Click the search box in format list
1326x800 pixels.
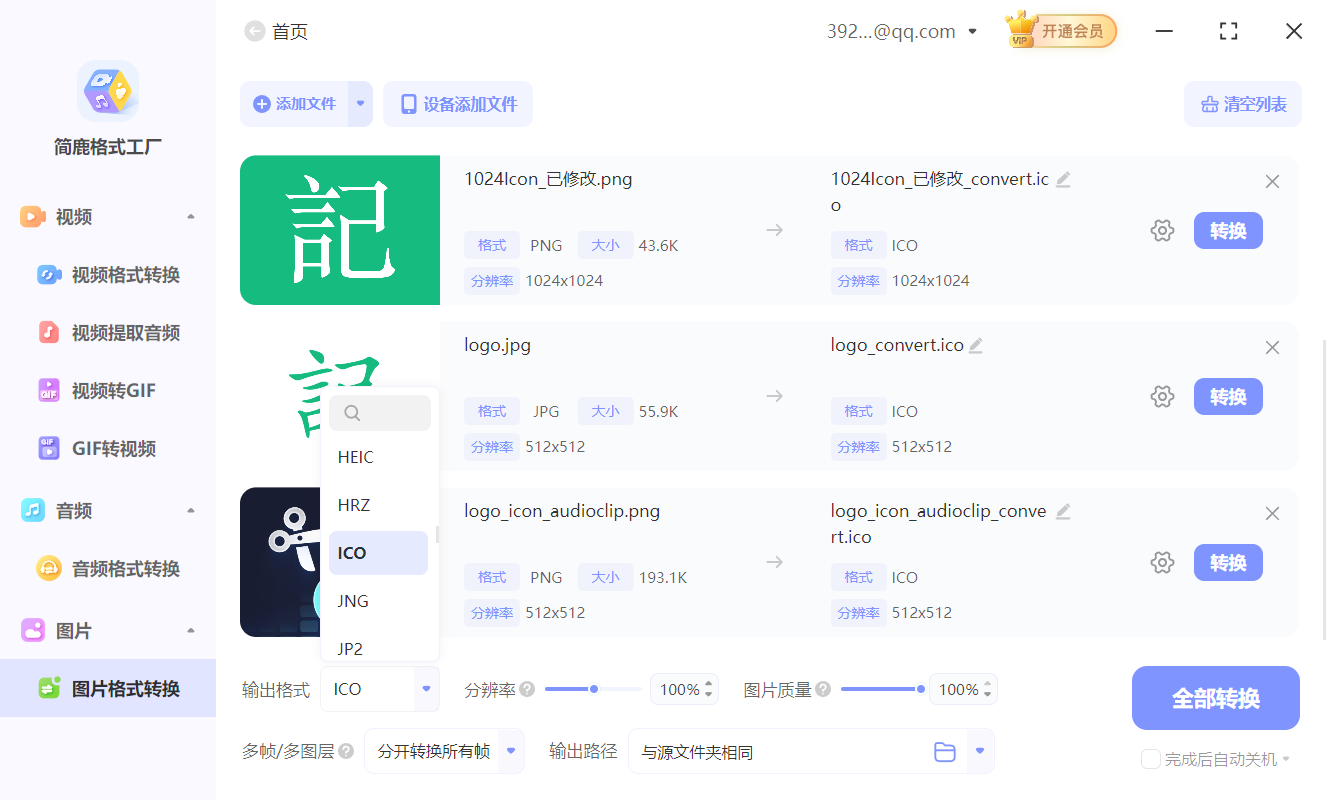pos(380,412)
